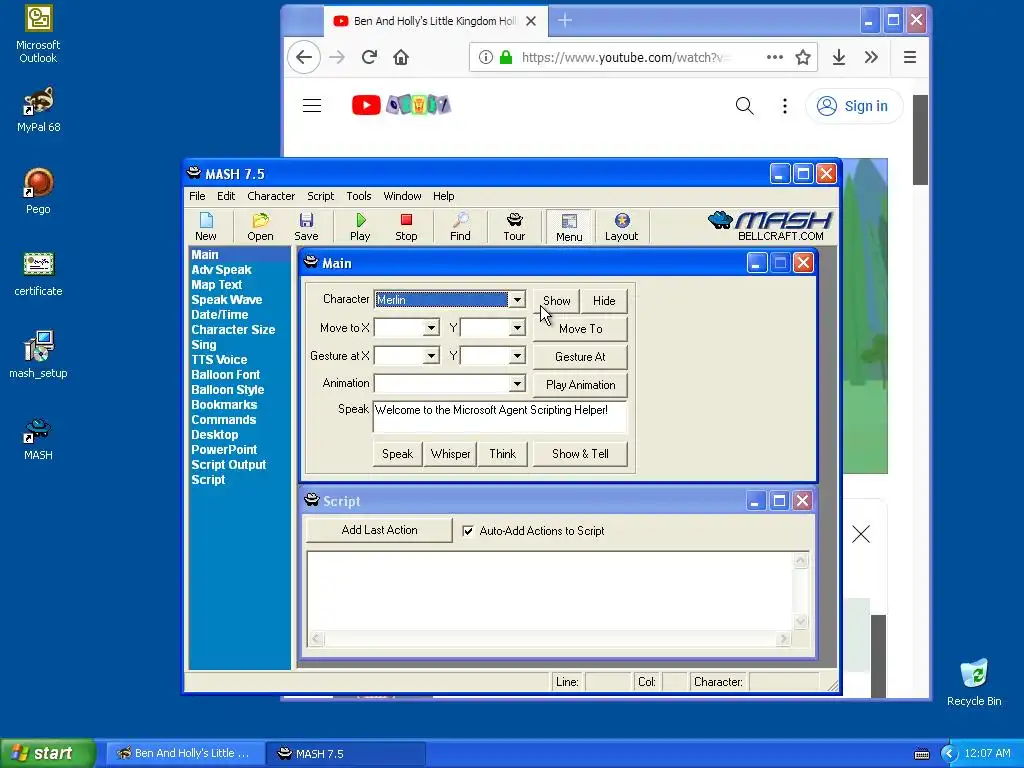The height and width of the screenshot is (768, 1024).
Task: Go to the YouTube logo home
Action: pyautogui.click(x=401, y=105)
